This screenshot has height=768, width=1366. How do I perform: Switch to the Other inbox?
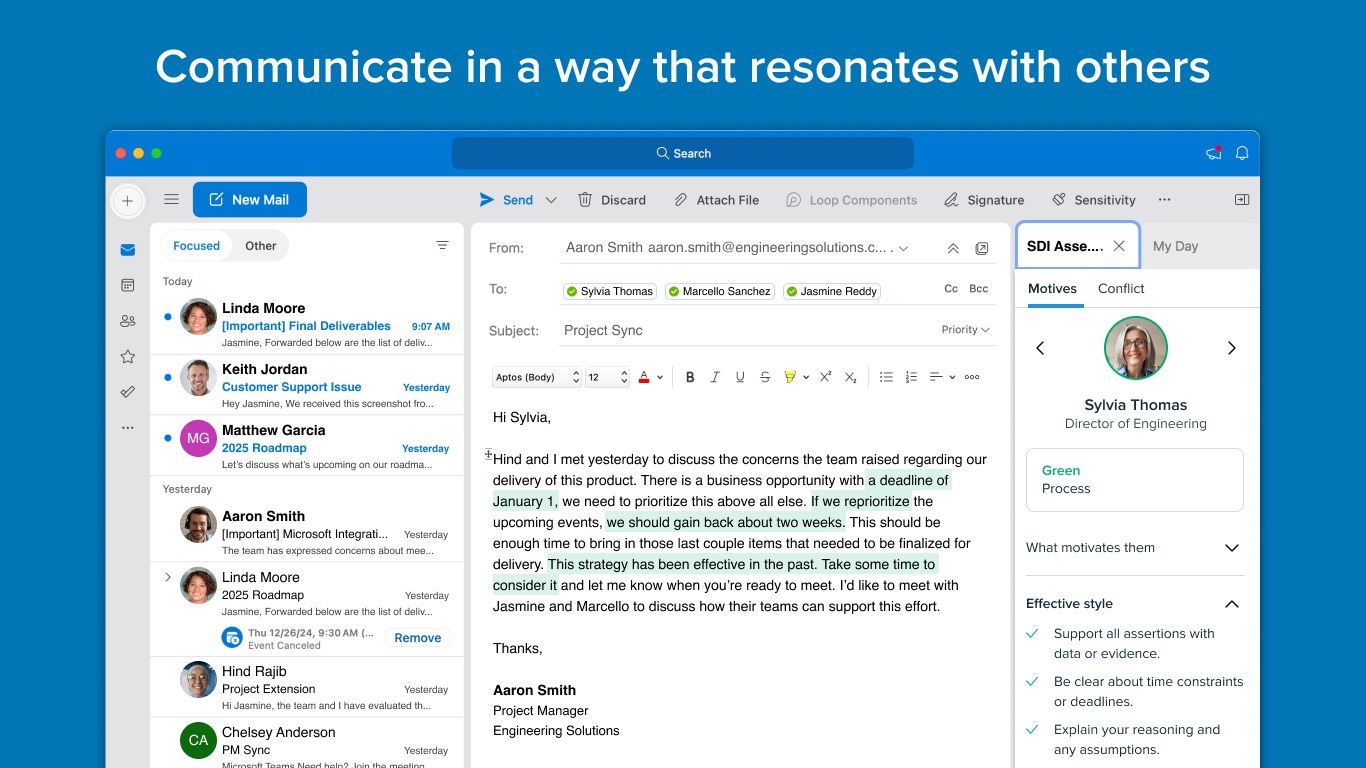[x=261, y=246]
